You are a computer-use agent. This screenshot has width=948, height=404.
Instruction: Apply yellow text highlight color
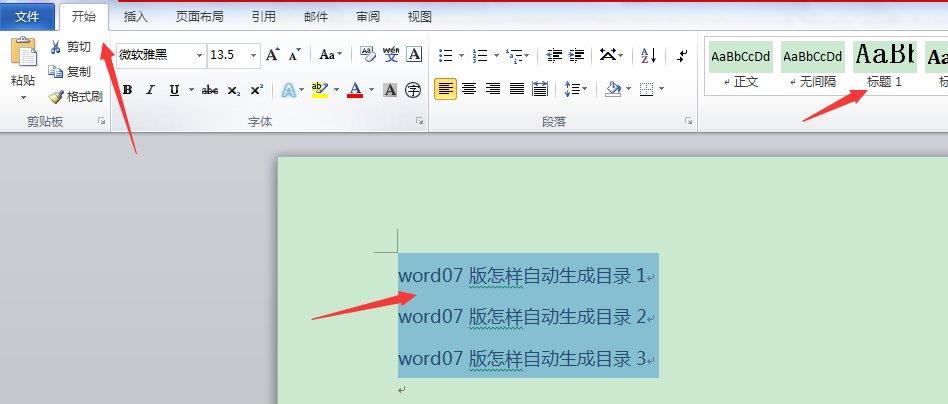click(x=320, y=90)
